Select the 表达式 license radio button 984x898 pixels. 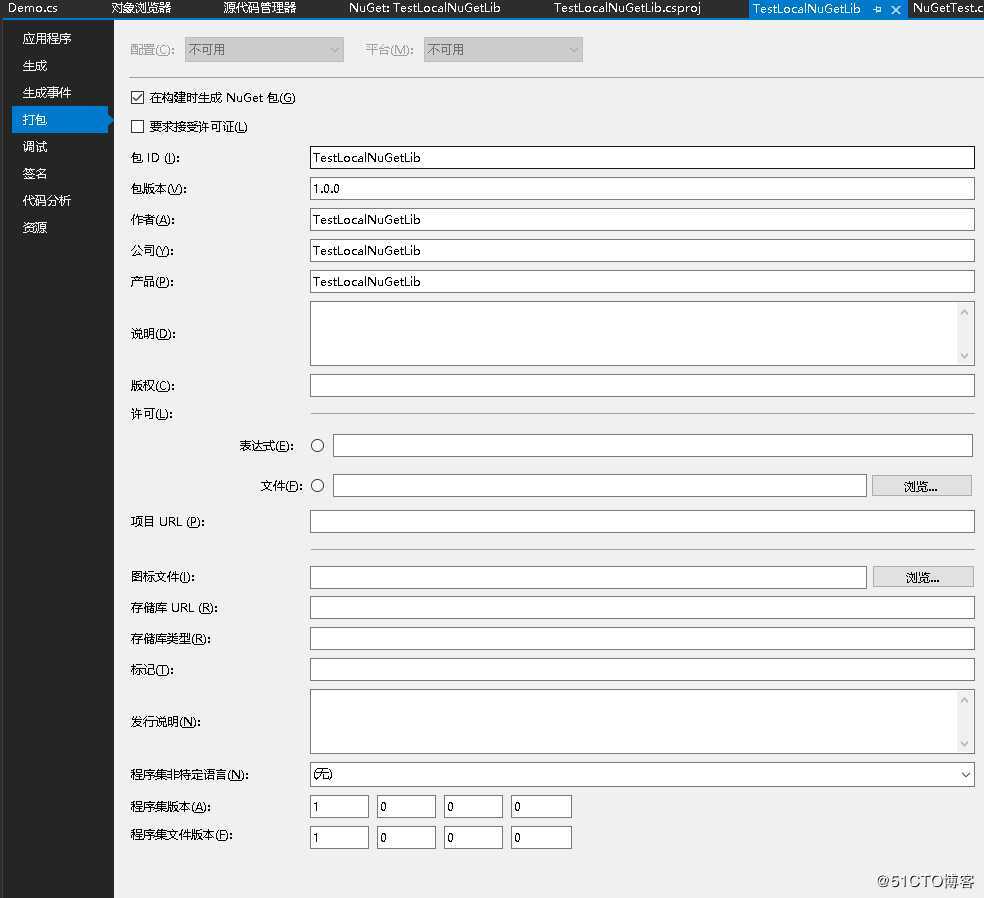click(318, 446)
